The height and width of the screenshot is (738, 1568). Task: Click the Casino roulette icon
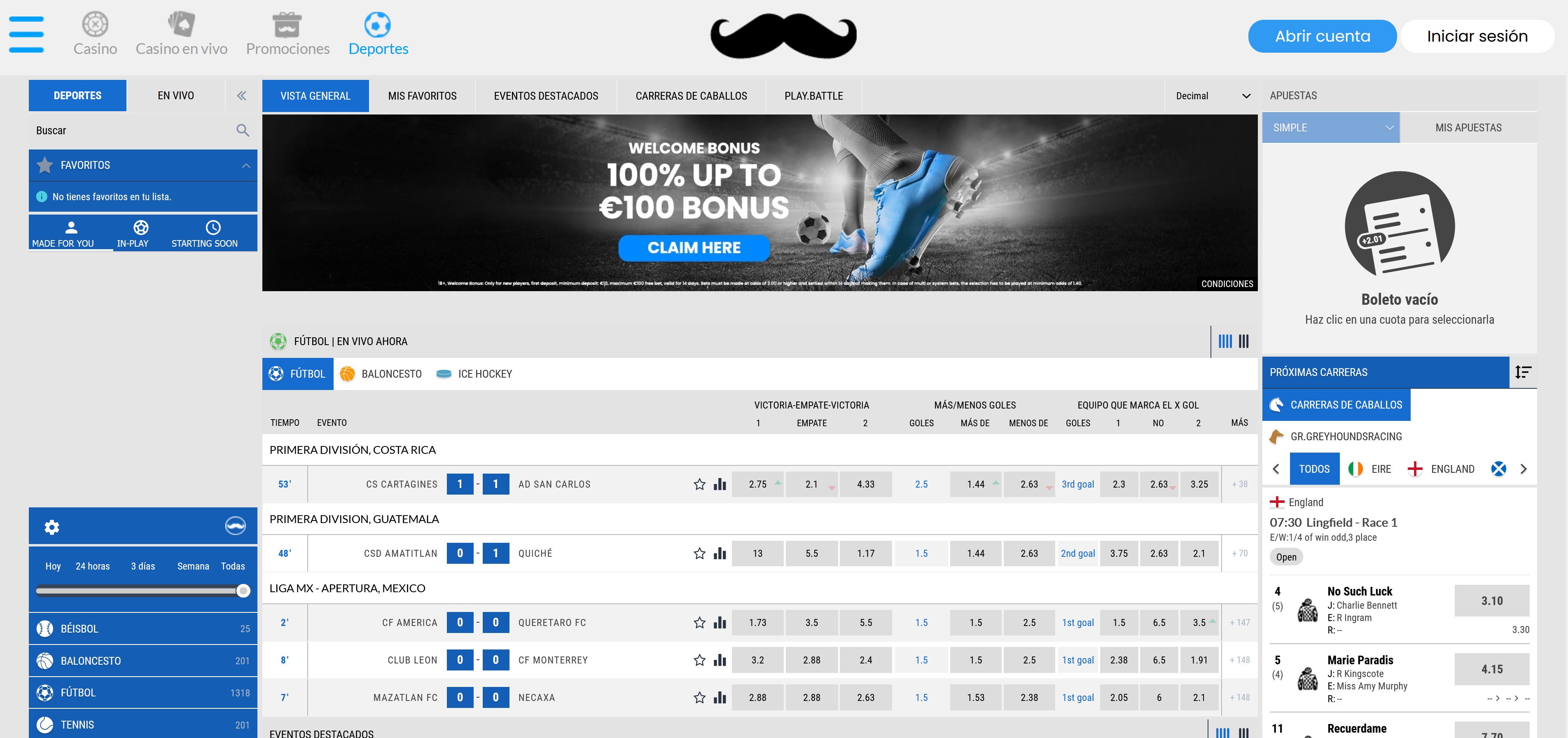tap(95, 24)
